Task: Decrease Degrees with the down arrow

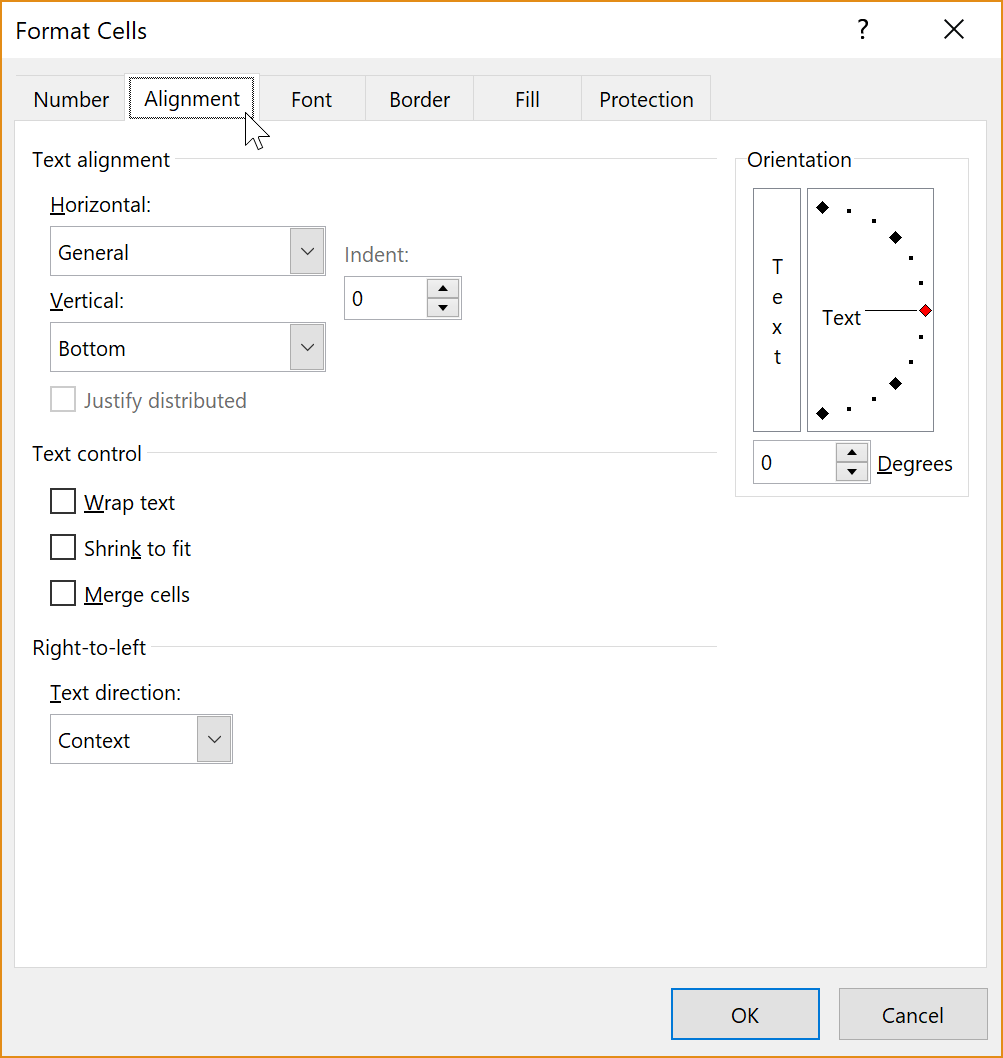Action: pos(852,472)
